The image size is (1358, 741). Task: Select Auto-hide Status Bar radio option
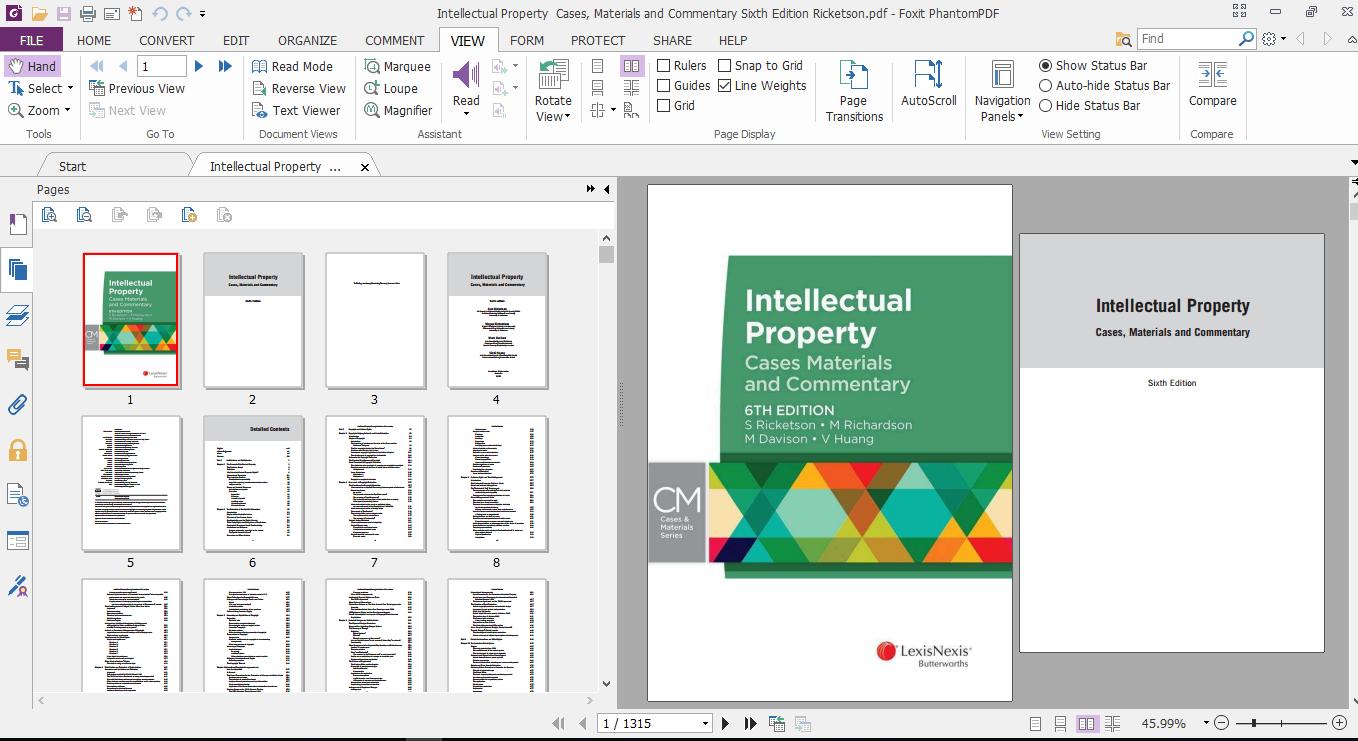[1045, 86]
